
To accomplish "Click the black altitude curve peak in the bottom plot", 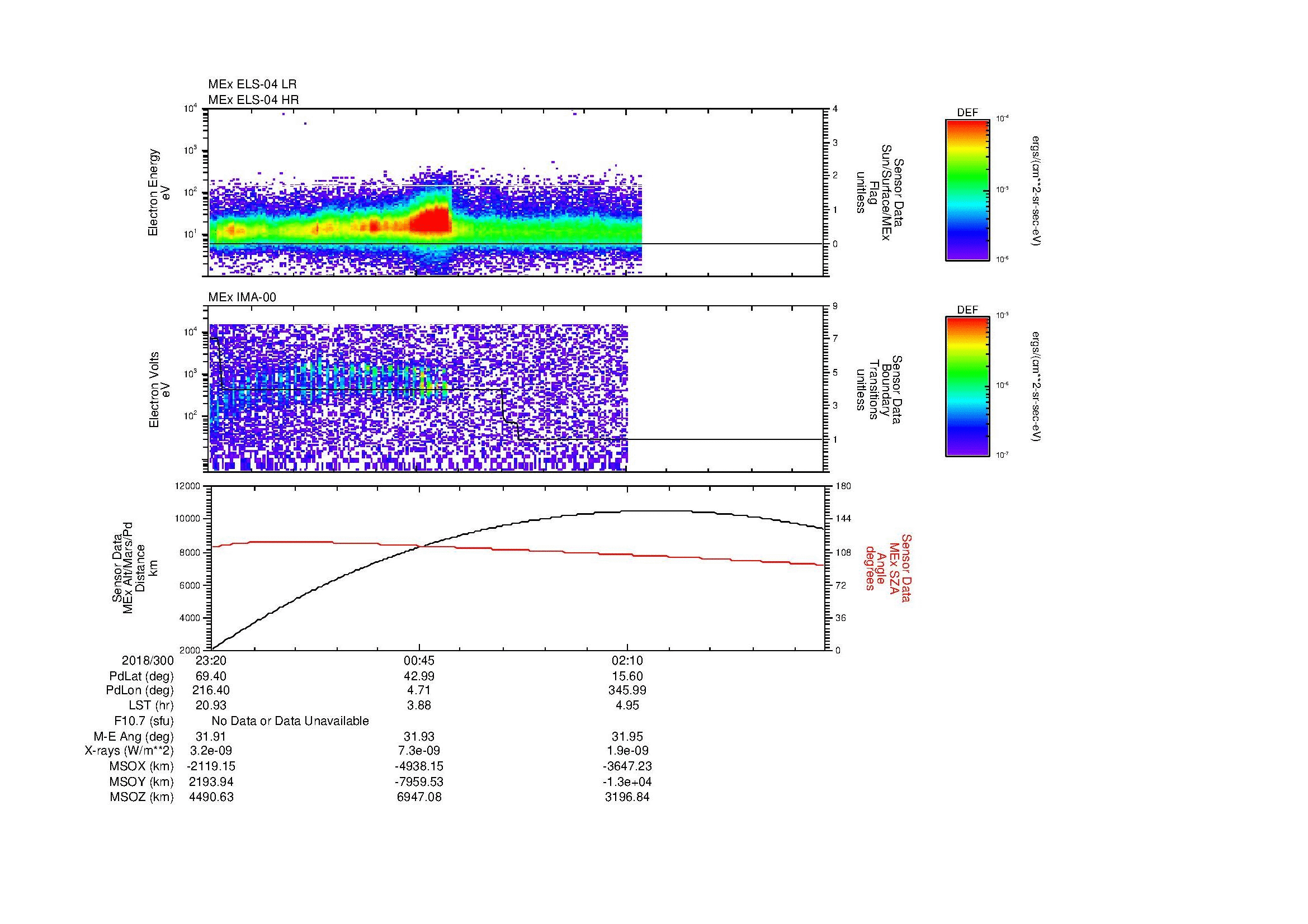I will pos(655,511).
